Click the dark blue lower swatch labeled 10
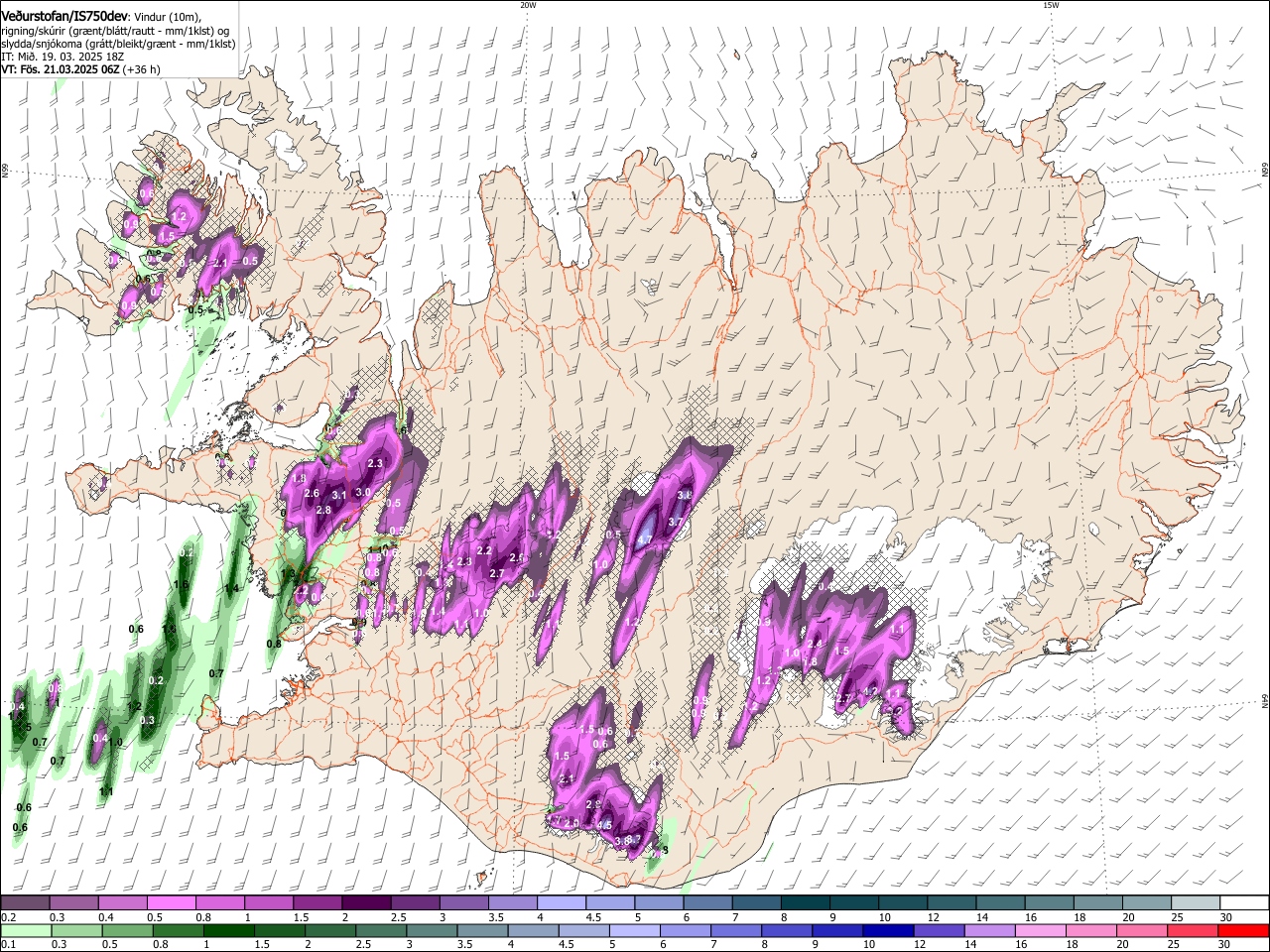Screen dimensions: 1270x952 (887, 930)
